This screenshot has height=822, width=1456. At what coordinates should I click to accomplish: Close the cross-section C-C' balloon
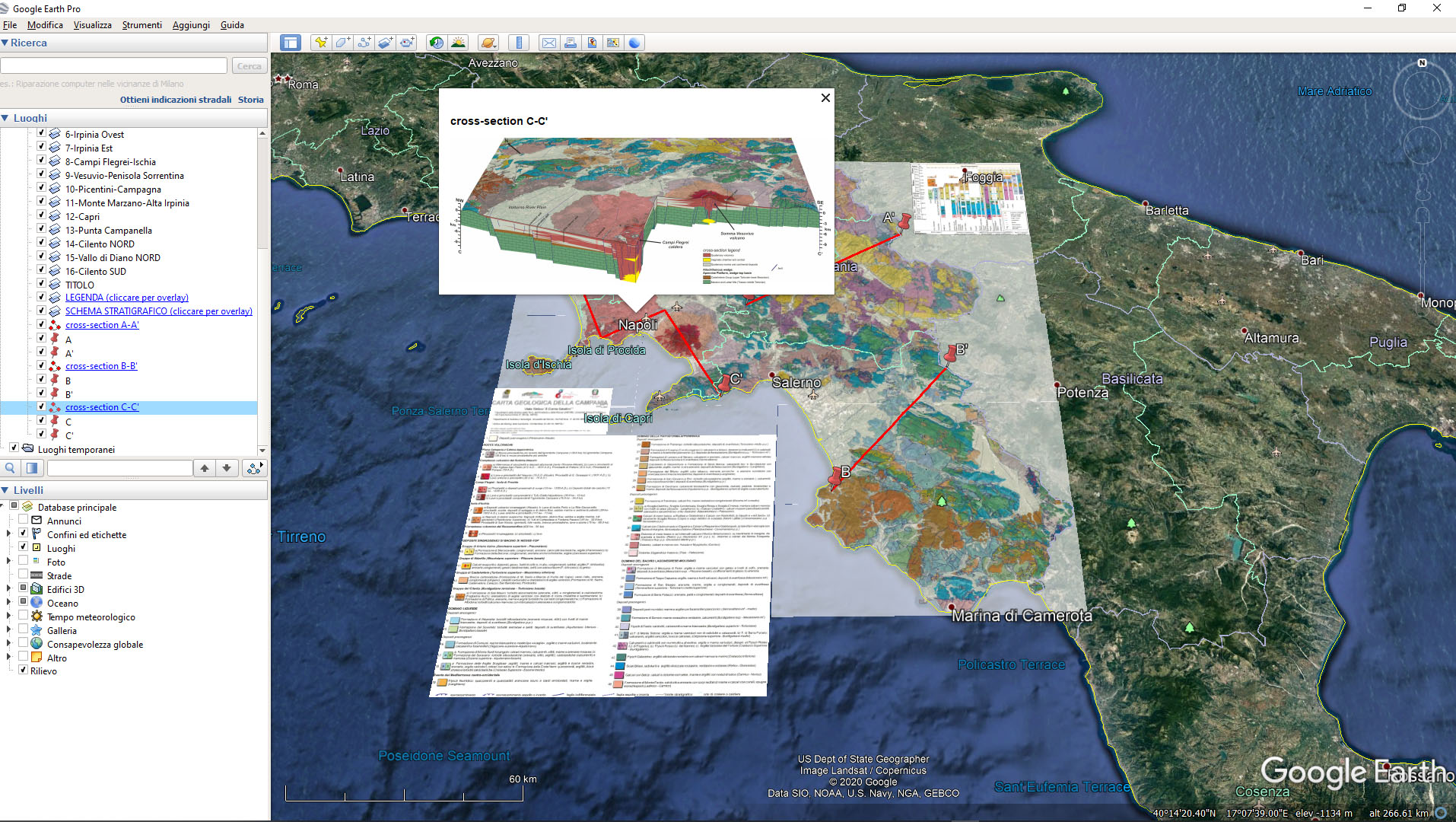pos(825,97)
